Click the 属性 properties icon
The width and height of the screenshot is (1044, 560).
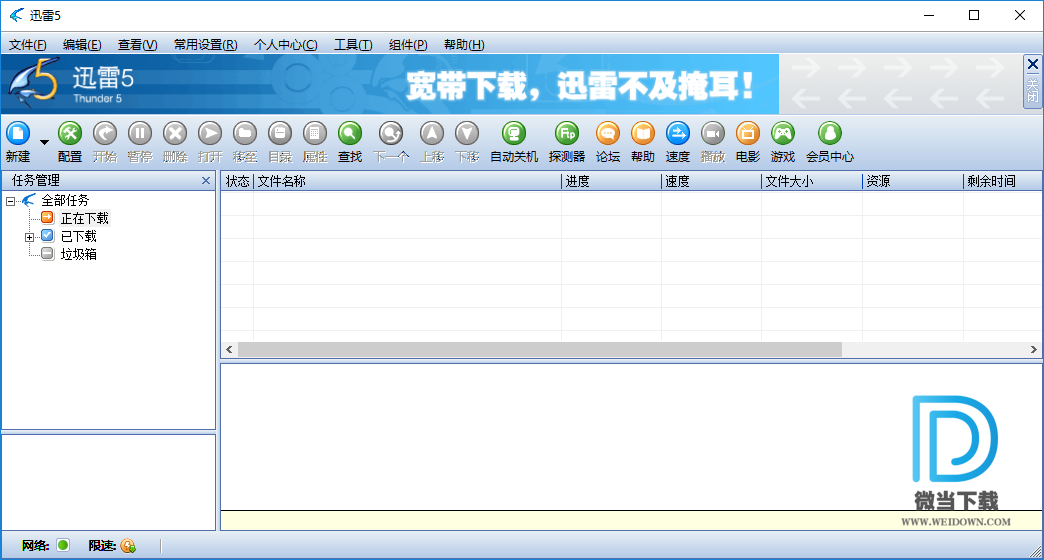315,134
